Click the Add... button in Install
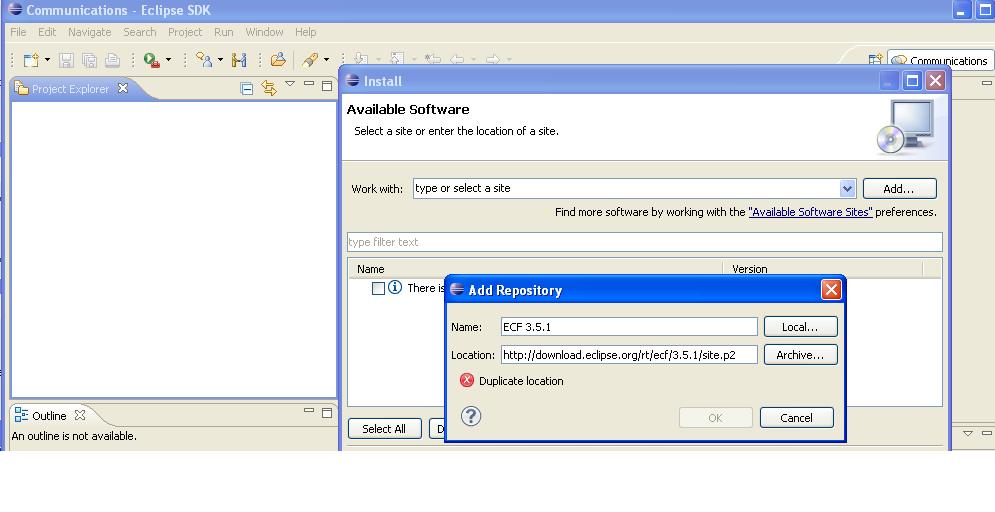Image resolution: width=995 pixels, height=512 pixels. [899, 189]
